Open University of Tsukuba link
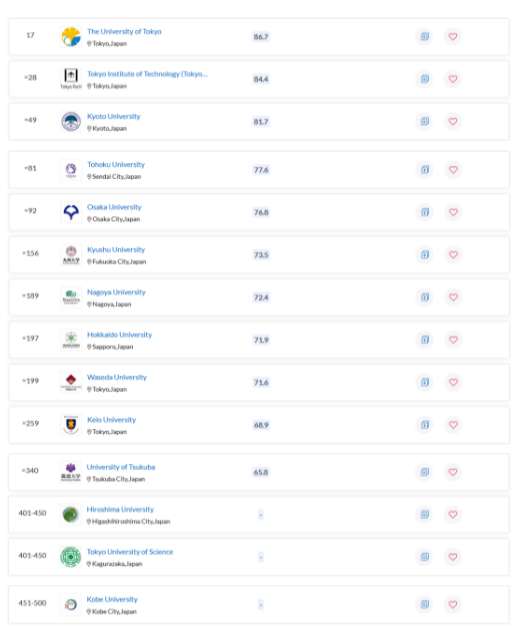This screenshot has width=528, height=639. (x=121, y=467)
